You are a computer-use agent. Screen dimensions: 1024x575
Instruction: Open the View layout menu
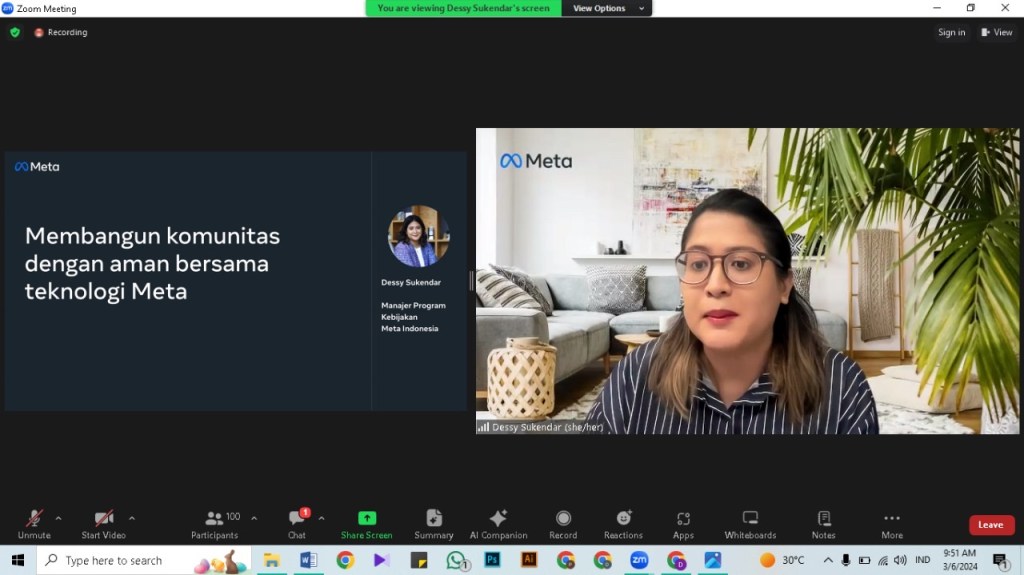[x=997, y=32]
